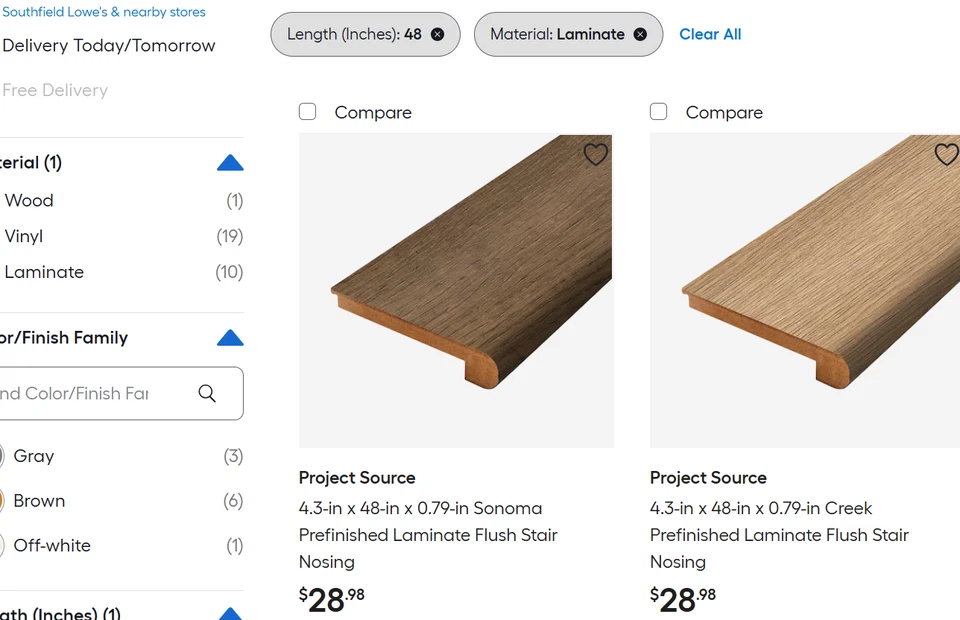The width and height of the screenshot is (960, 620).
Task: Open the Creek Prefinished Laminate product title
Action: (x=779, y=535)
